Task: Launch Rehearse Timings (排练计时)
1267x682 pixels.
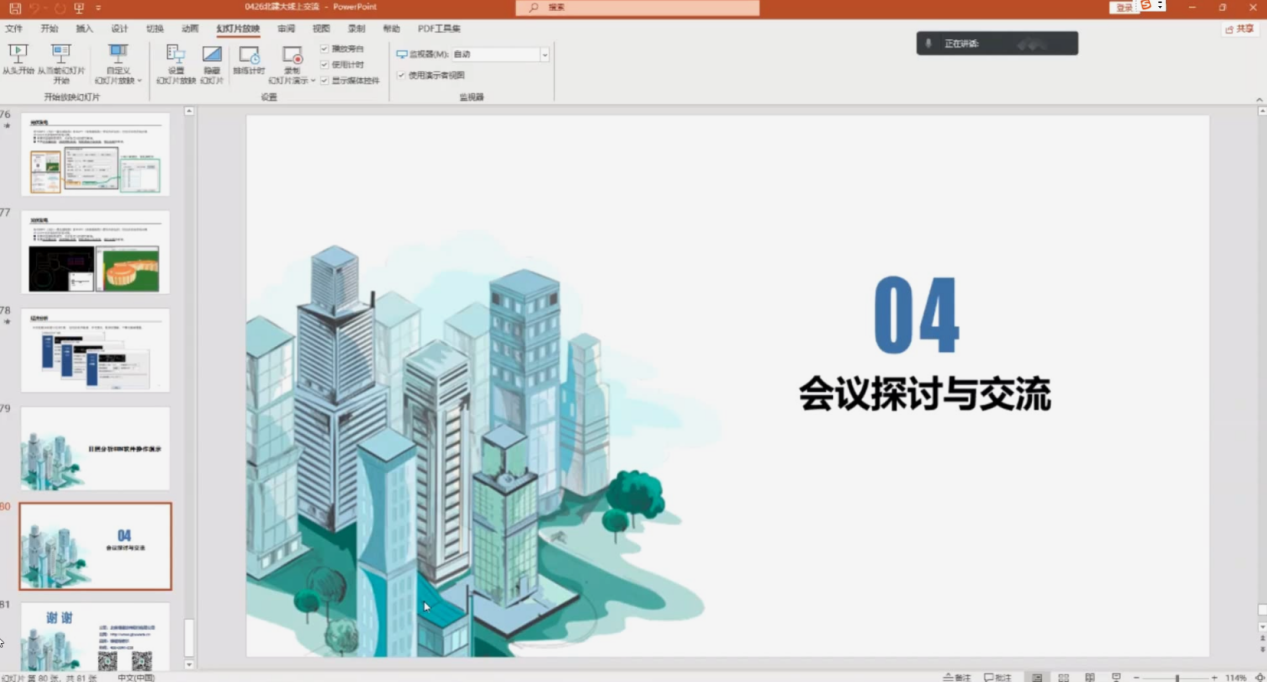Action: coord(249,61)
